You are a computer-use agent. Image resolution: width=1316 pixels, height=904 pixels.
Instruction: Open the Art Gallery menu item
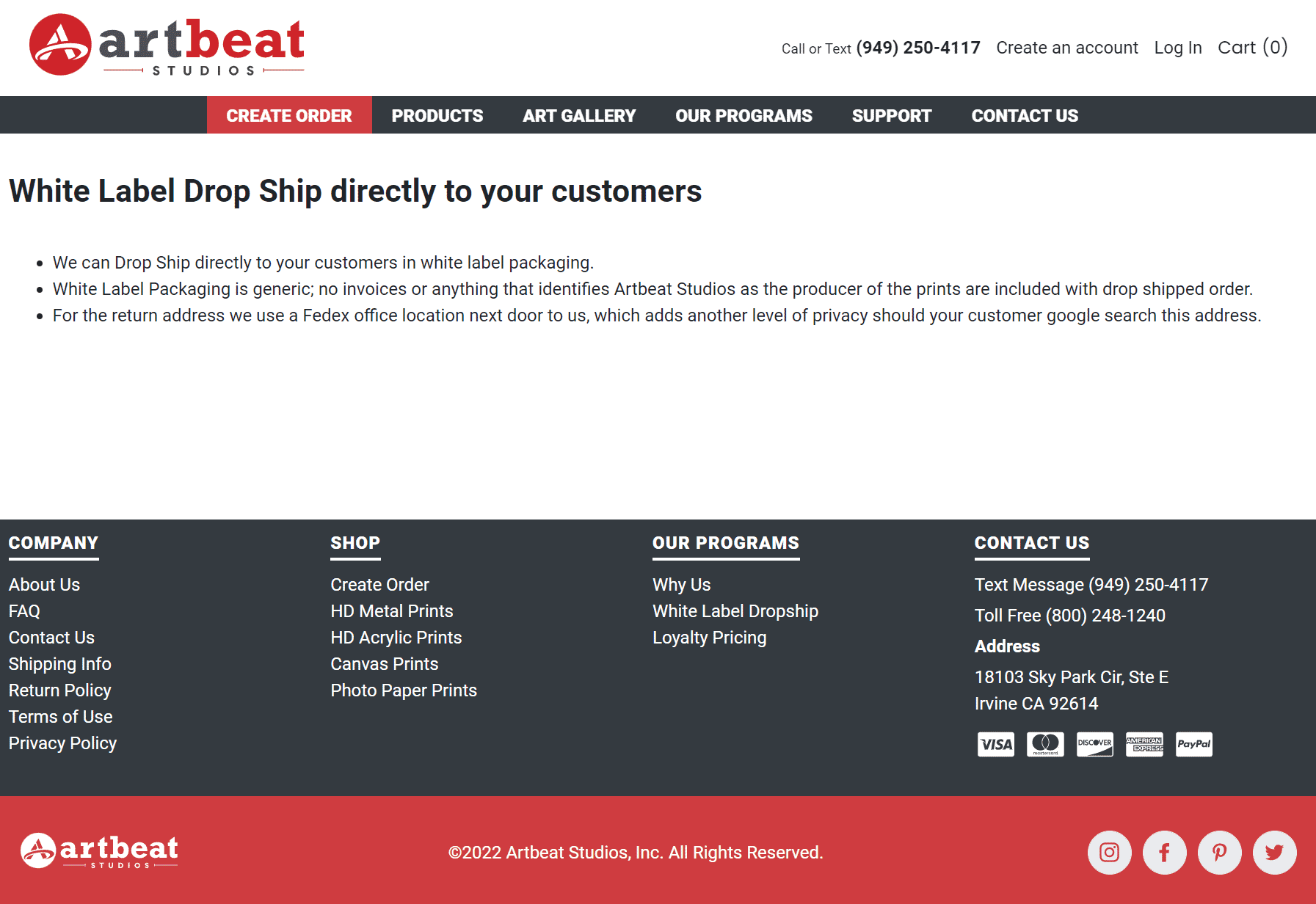coord(579,115)
